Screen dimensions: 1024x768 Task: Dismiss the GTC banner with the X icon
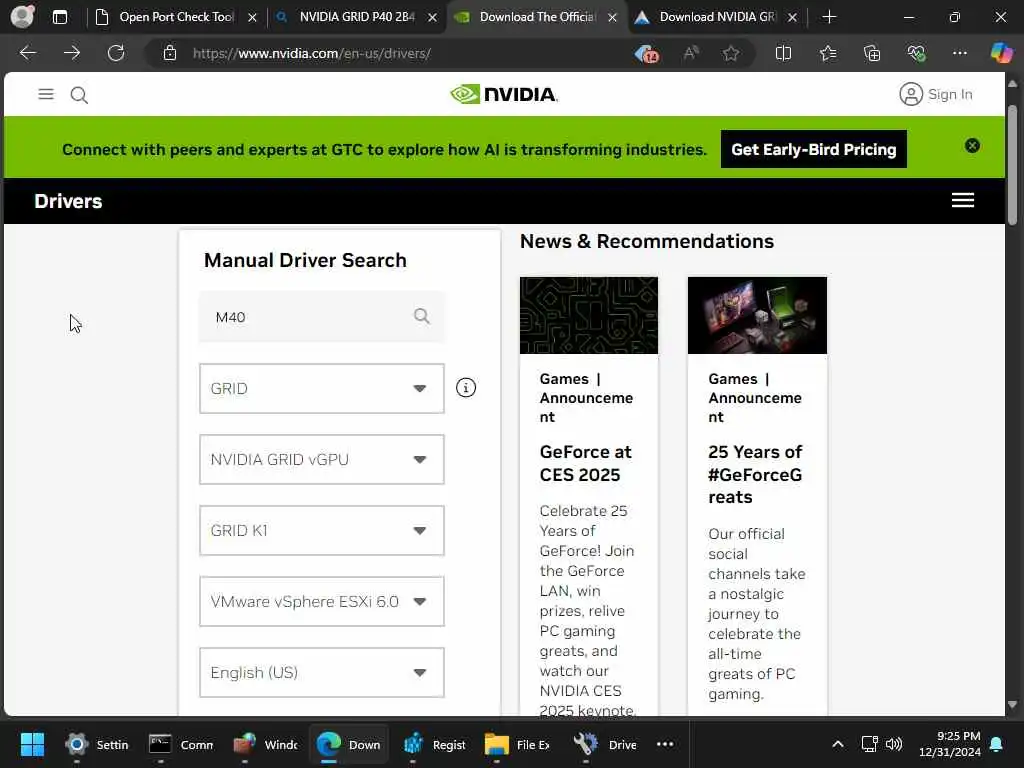972,146
